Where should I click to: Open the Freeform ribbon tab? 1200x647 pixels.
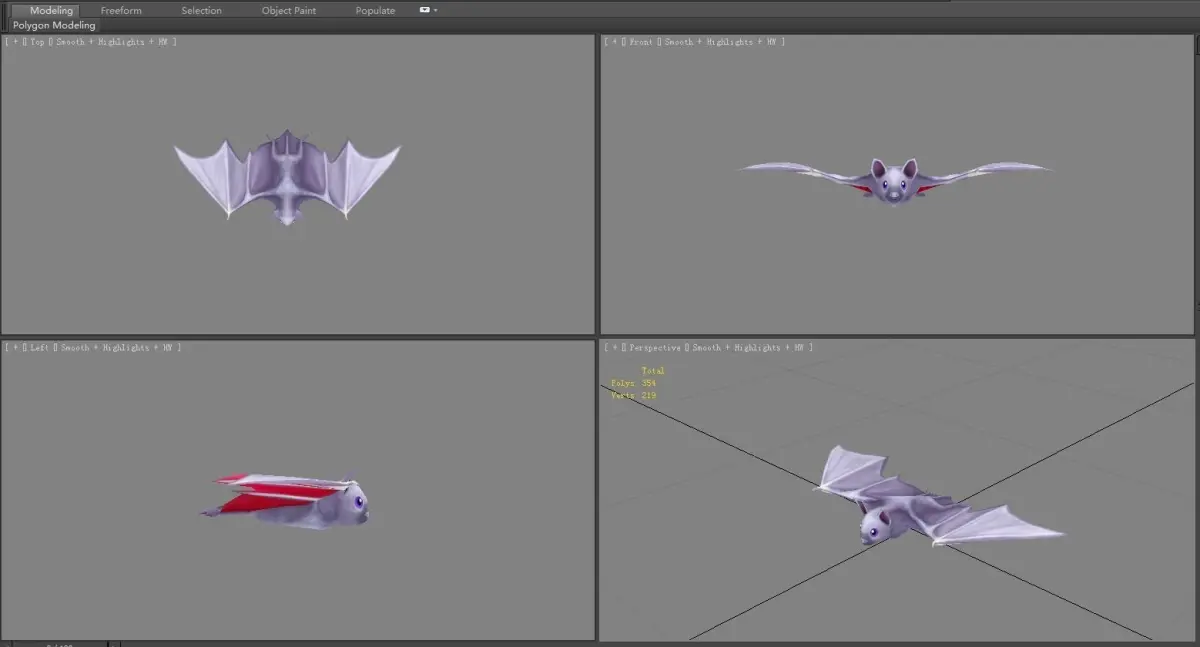[x=121, y=10]
